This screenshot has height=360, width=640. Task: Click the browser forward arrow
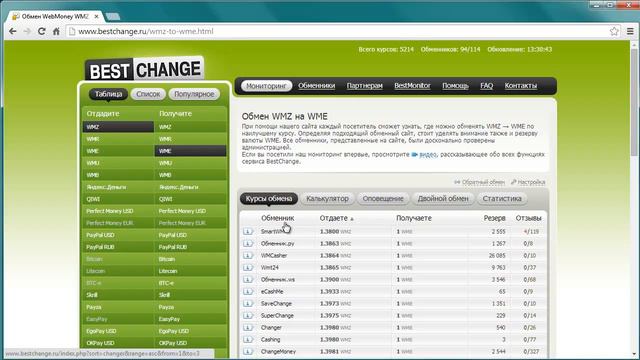click(x=27, y=31)
